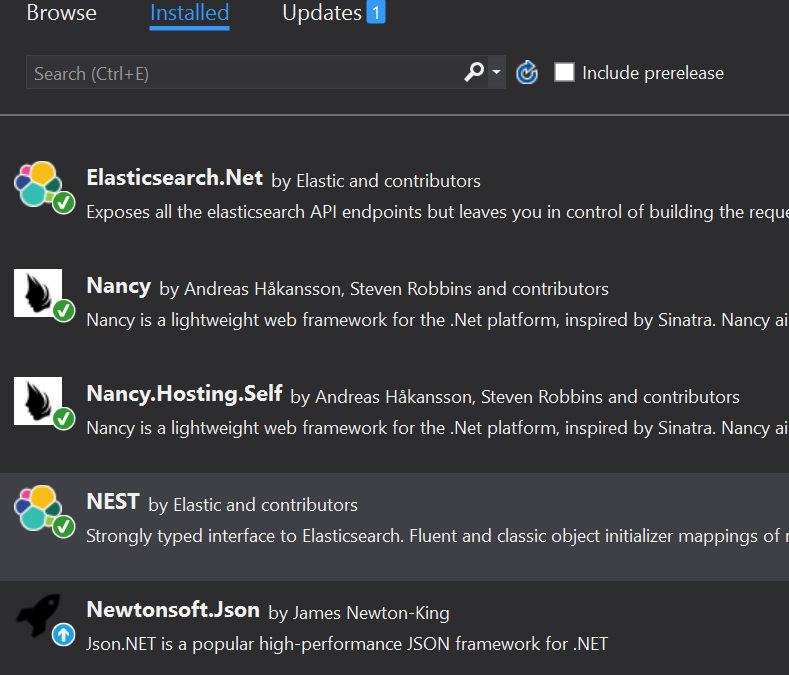Switch to the Browse tab
Screen dimensions: 789x675
point(61,13)
